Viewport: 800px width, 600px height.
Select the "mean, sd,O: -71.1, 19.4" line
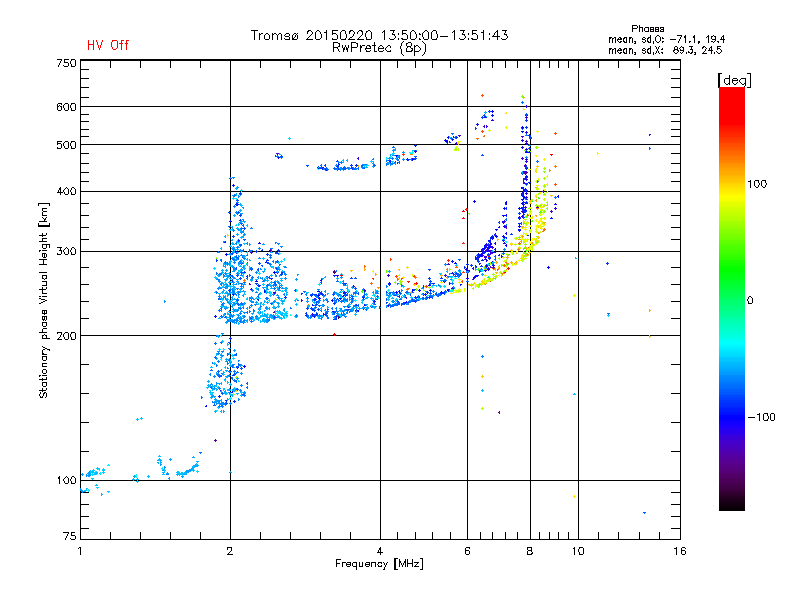666,39
